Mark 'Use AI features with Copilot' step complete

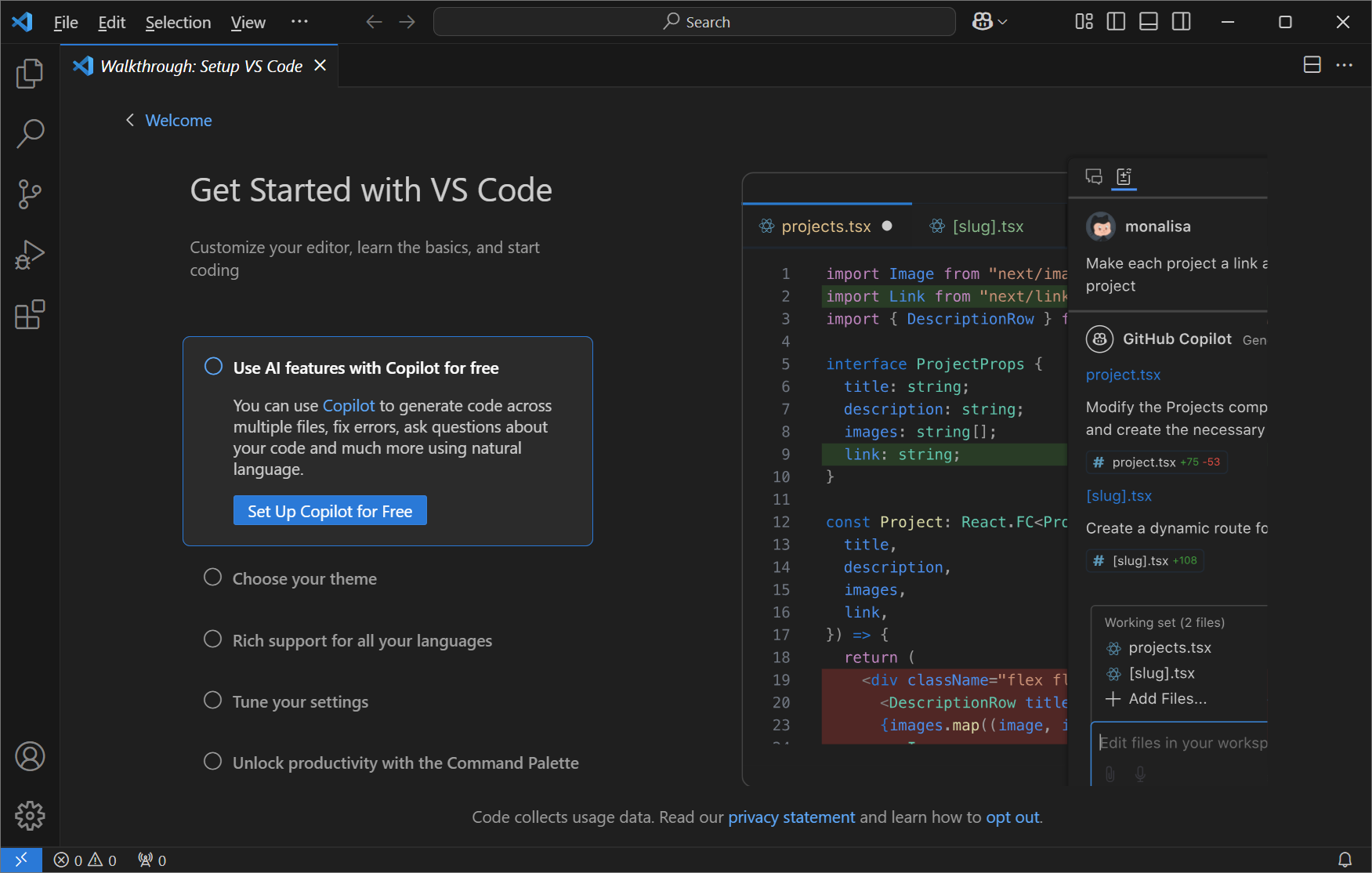[212, 366]
